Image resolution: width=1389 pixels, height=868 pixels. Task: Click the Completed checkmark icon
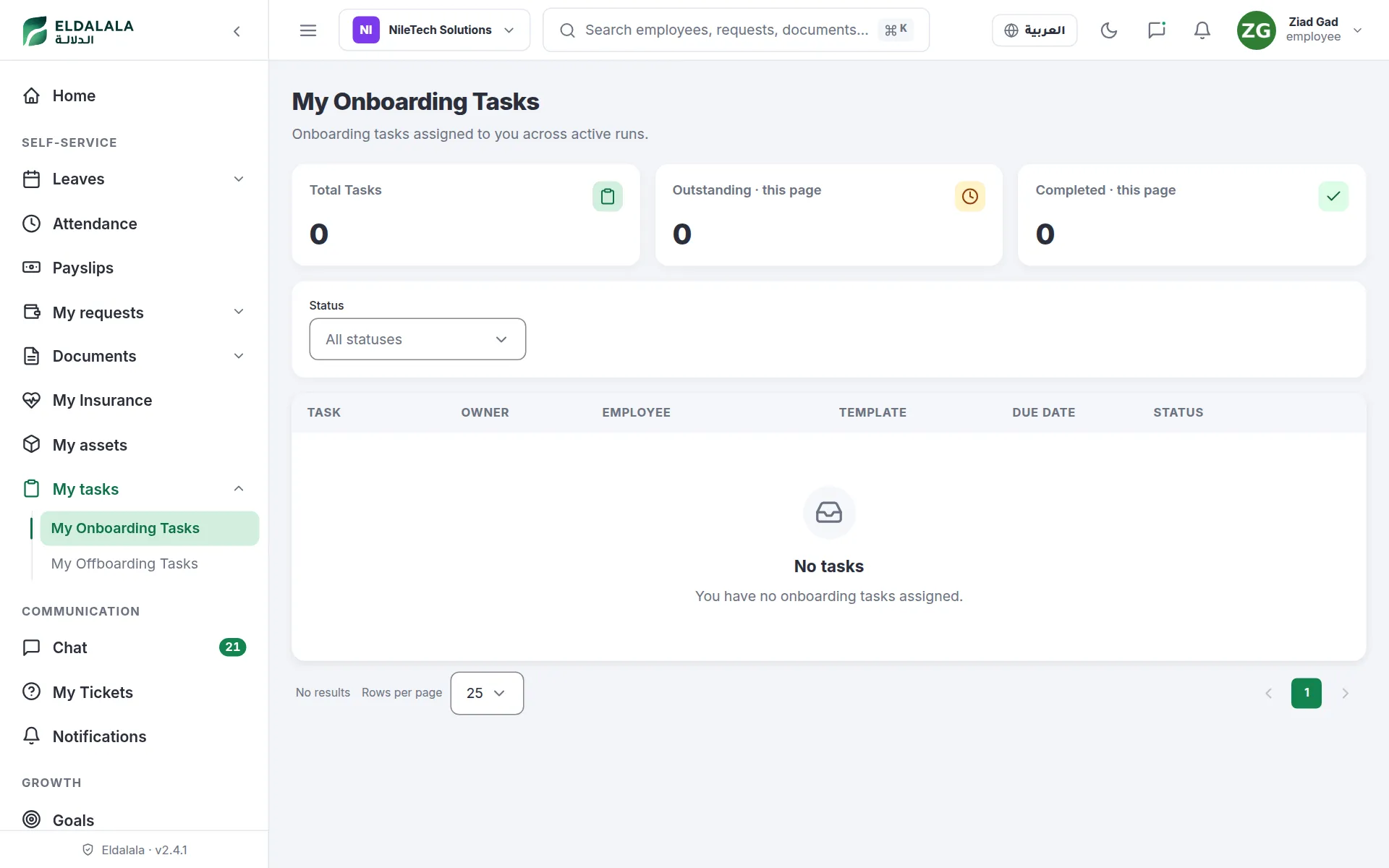1333,196
